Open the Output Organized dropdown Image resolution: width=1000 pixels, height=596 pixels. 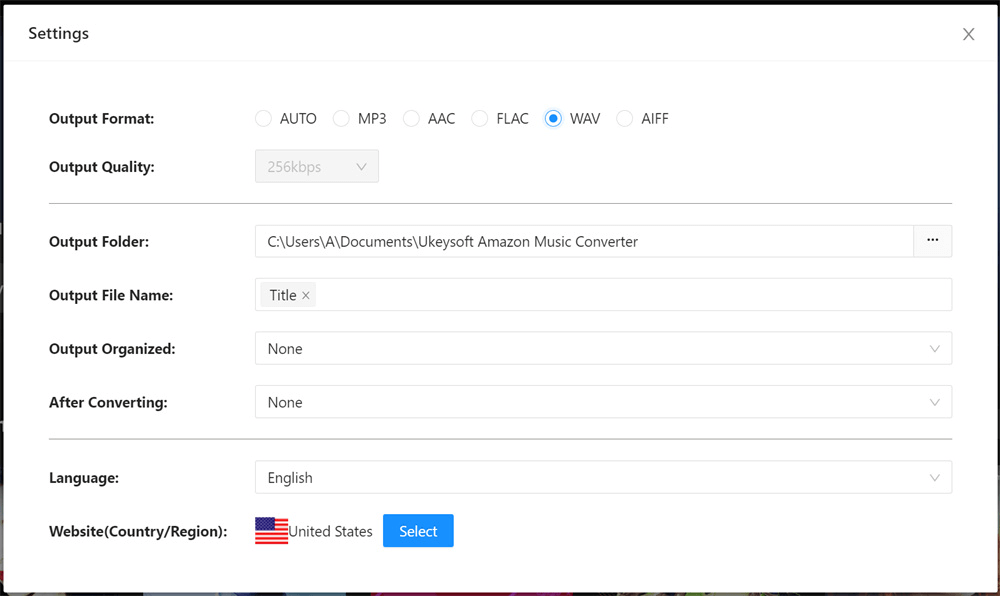click(x=600, y=348)
